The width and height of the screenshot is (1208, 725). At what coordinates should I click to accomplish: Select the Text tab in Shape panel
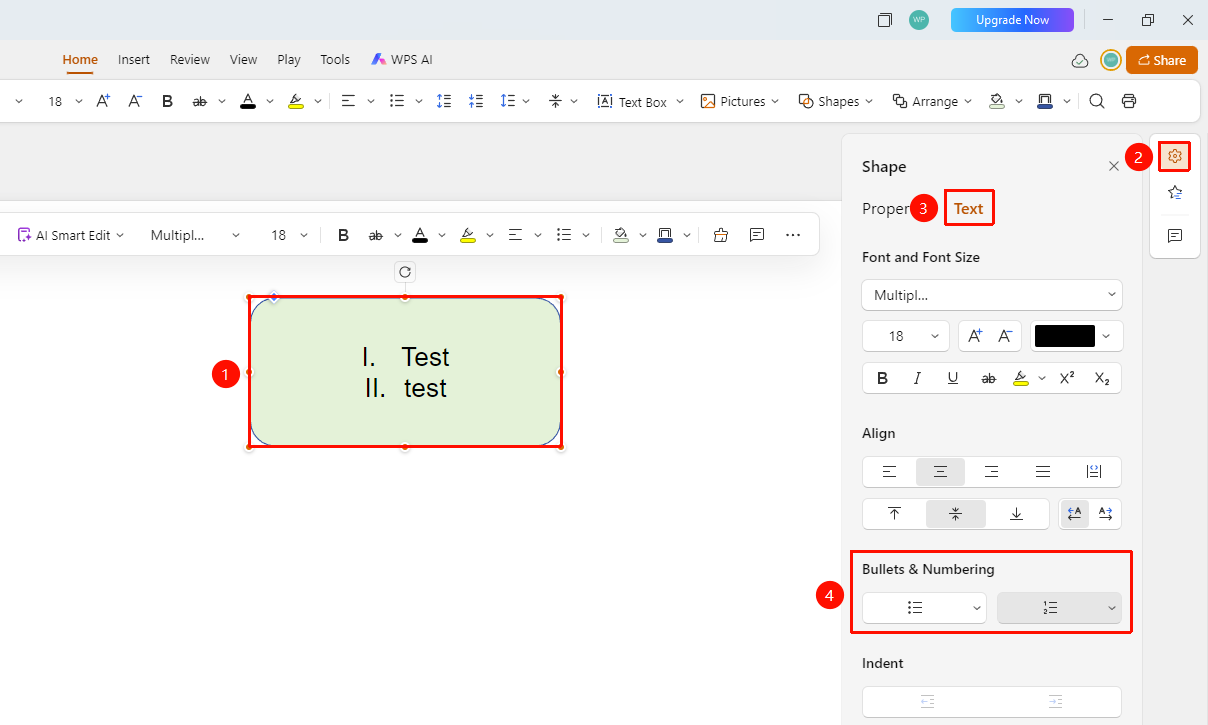969,209
